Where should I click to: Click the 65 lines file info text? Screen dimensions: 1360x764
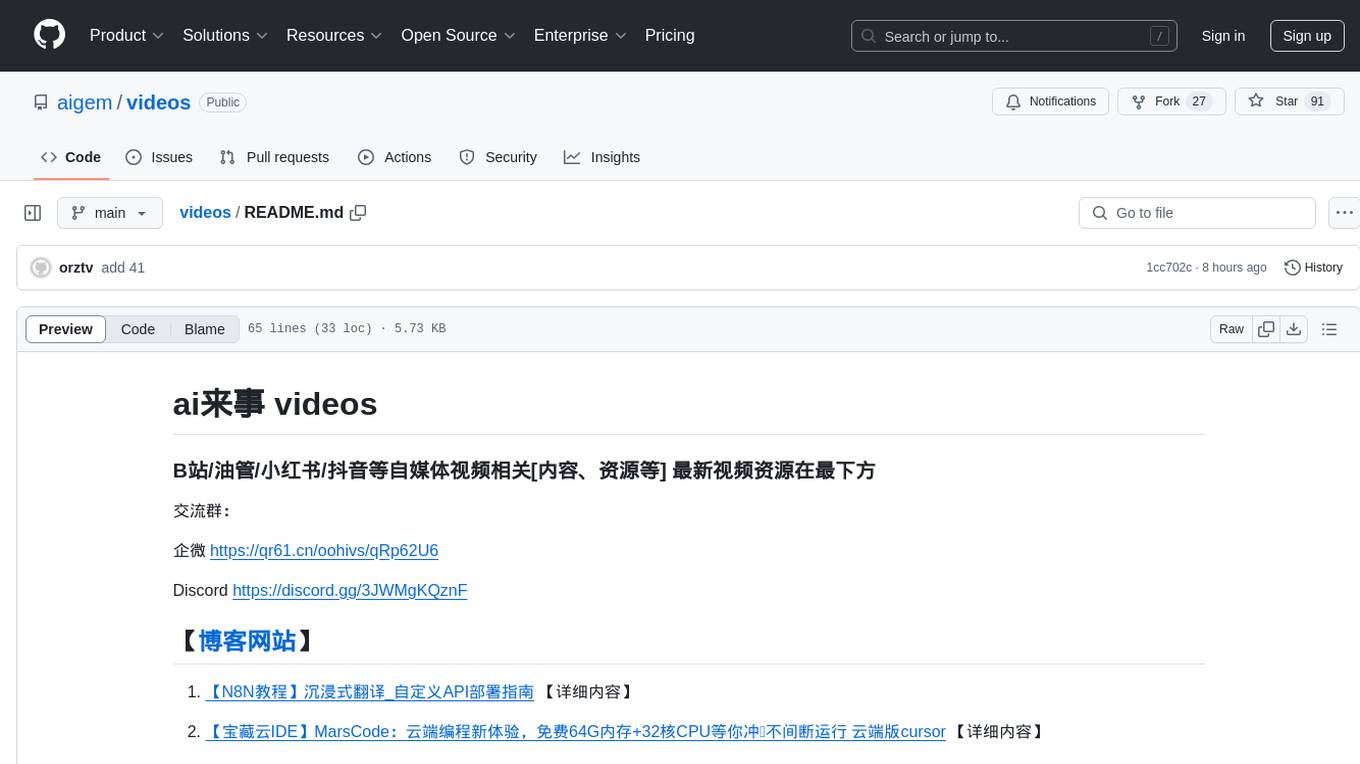pos(346,329)
